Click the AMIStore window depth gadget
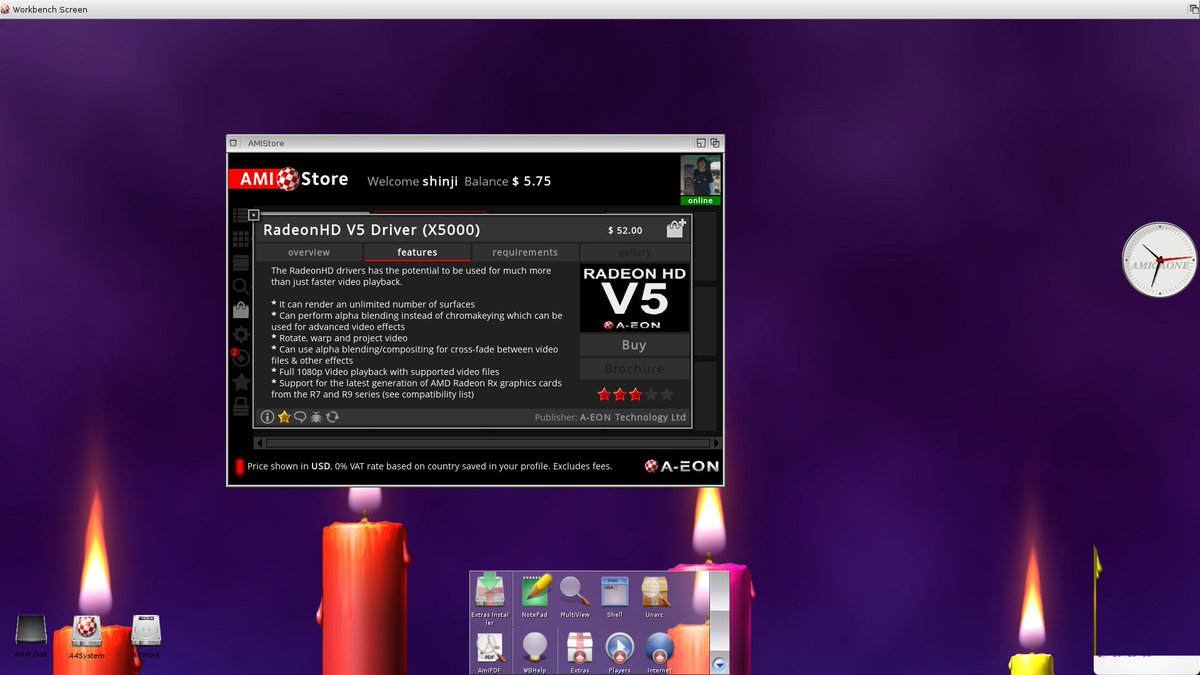1200x675 pixels. pyautogui.click(x=715, y=143)
